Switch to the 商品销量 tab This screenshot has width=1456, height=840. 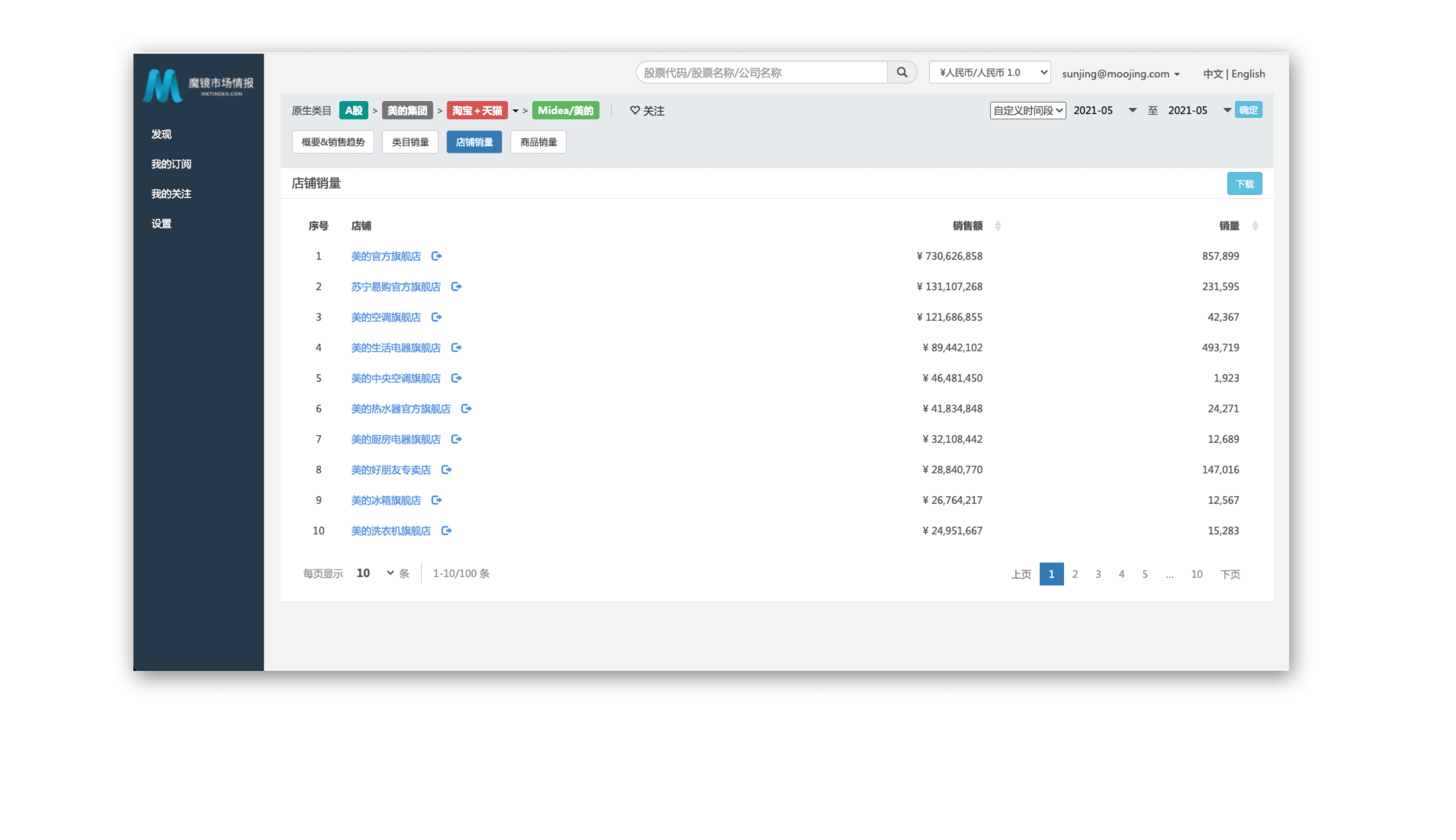tap(538, 143)
